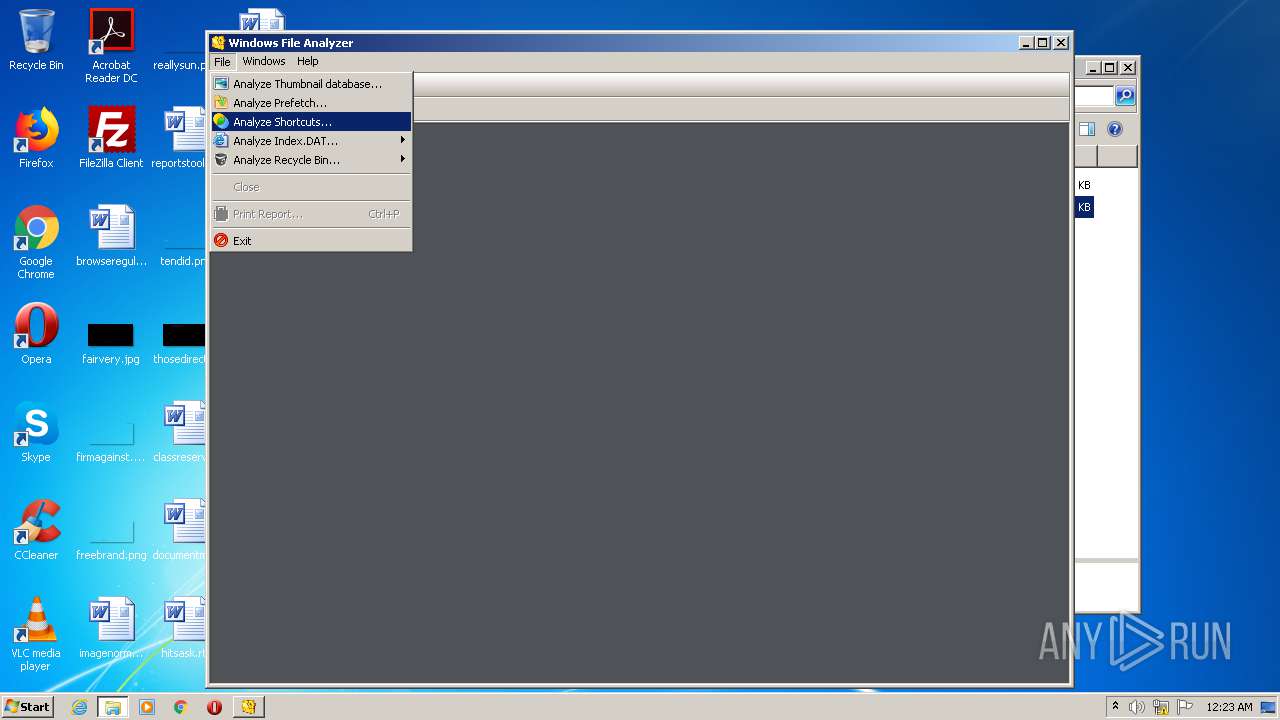Open the Windows menu

pos(264,61)
